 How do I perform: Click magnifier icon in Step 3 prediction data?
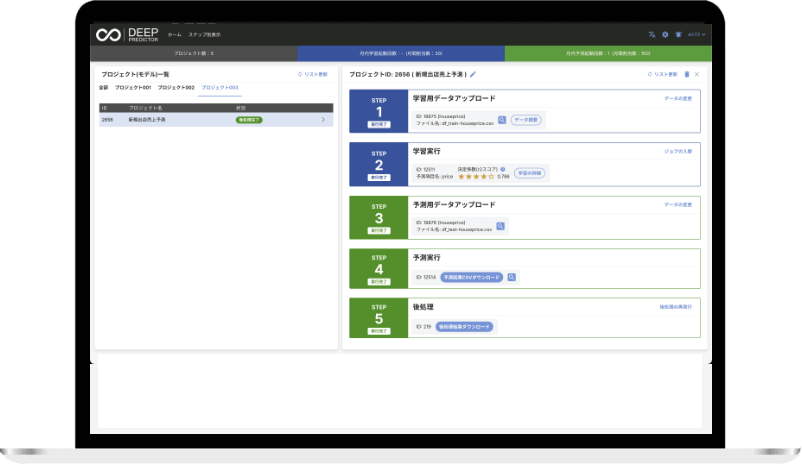(x=501, y=226)
